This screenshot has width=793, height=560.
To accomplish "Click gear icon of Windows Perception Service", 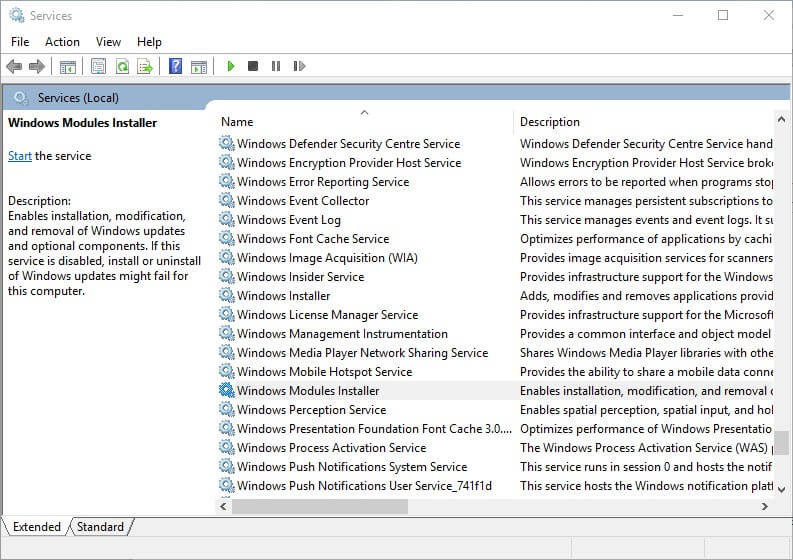I will (227, 409).
